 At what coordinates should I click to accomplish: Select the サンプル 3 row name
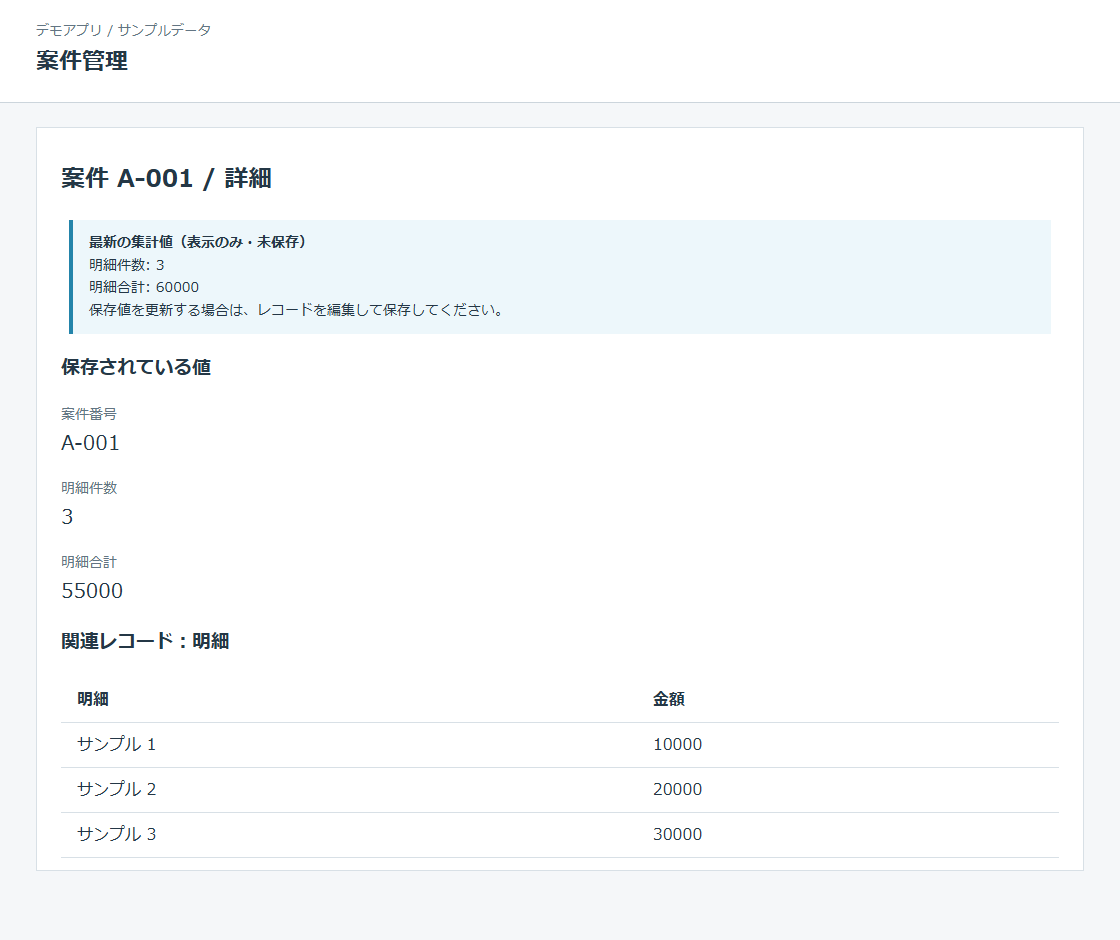click(x=116, y=834)
